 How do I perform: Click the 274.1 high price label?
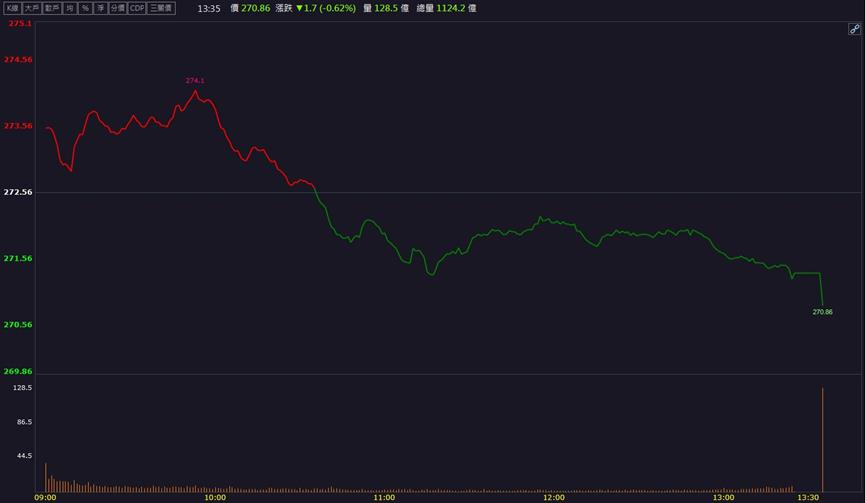(195, 81)
